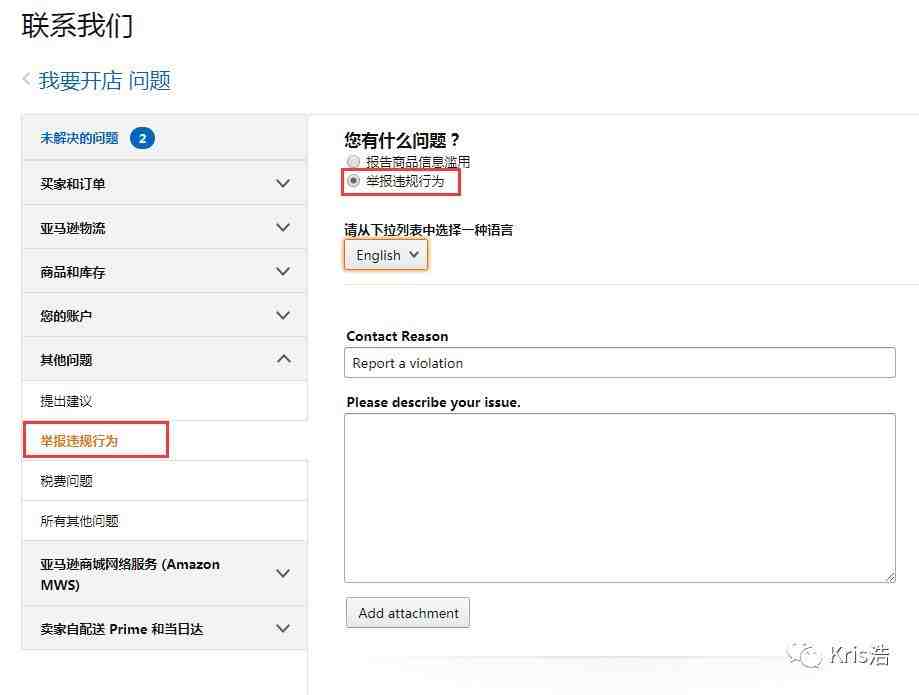The image size is (919, 695).
Task: Open 未解决的问题 in sidebar
Action: click(79, 138)
